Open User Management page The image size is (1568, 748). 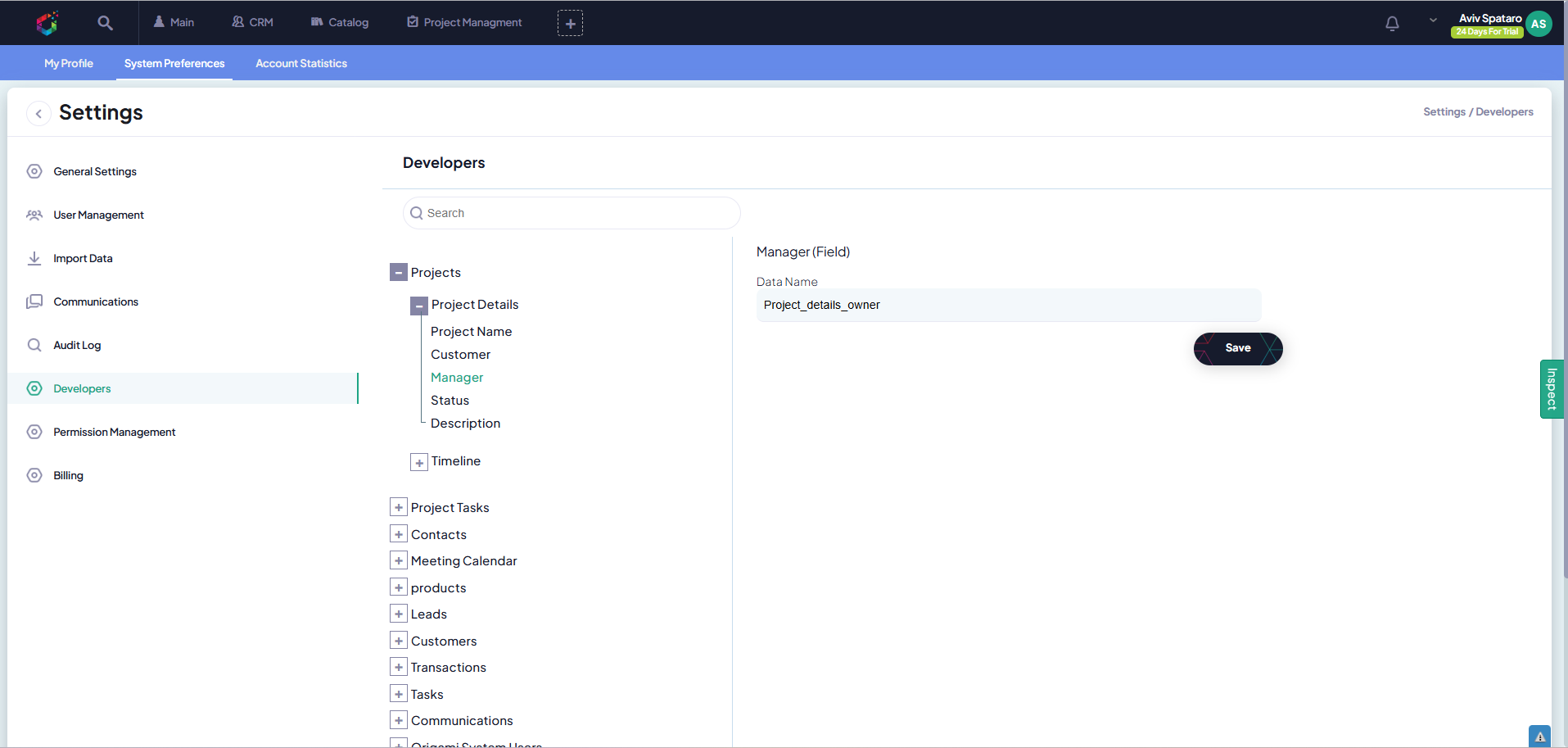[98, 215]
